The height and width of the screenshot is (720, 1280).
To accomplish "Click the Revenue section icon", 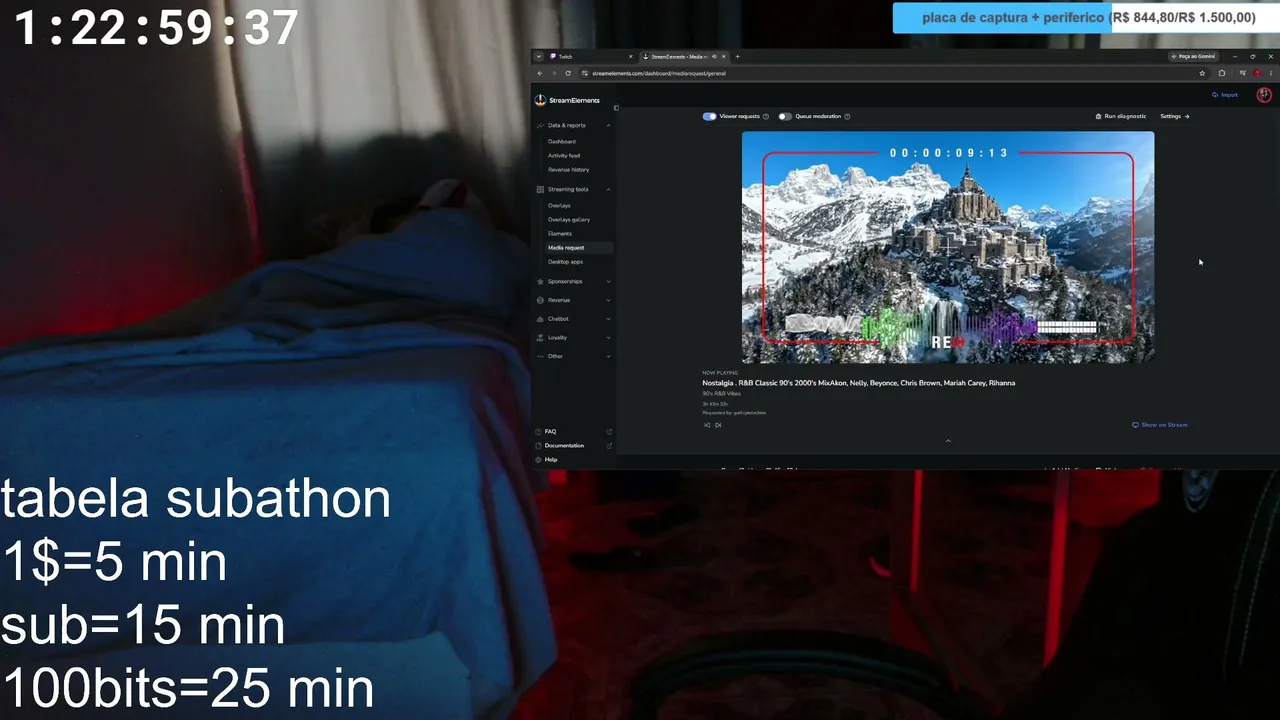I will pos(540,300).
